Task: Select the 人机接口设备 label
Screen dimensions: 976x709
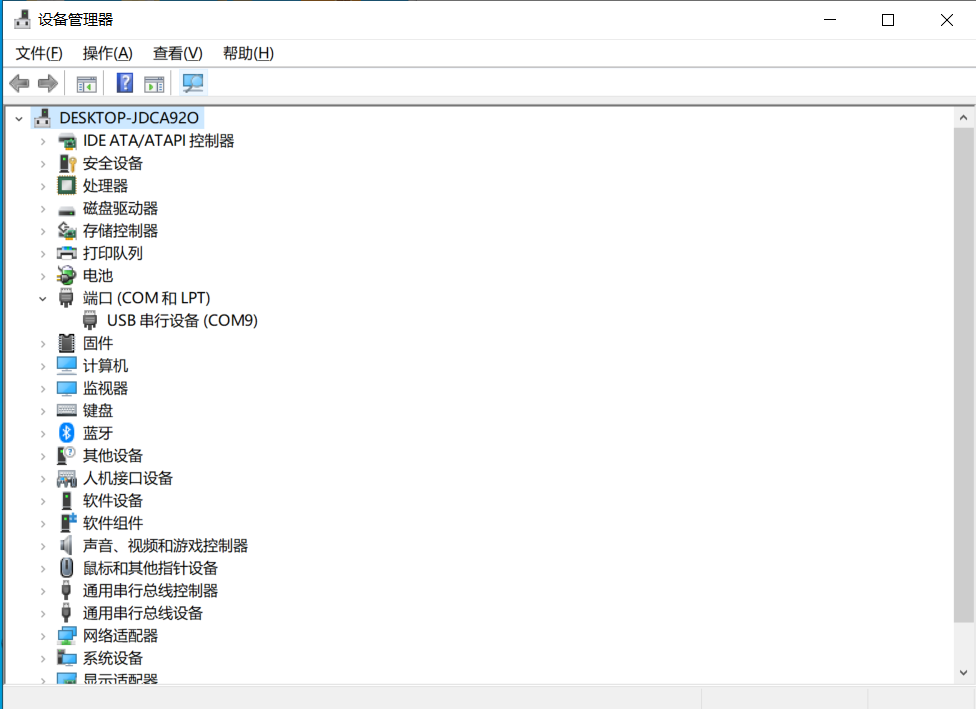Action: click(x=128, y=478)
